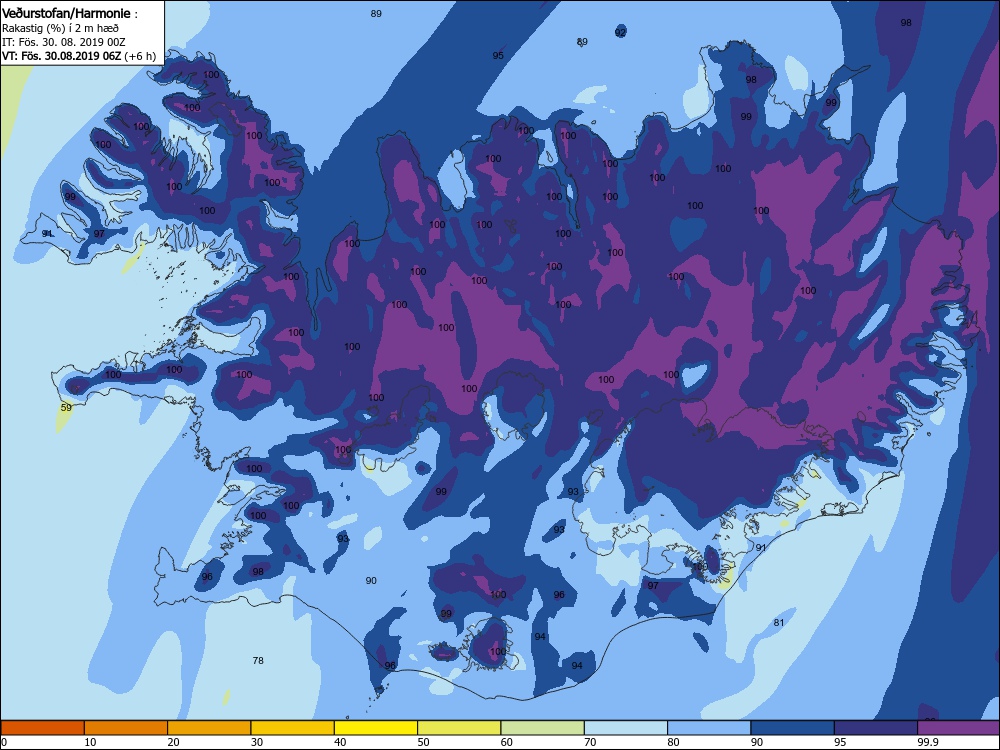
Task: Select the "VT: Fös. 30.08.2019 06Z (+6 h)" line
Action: (79, 55)
